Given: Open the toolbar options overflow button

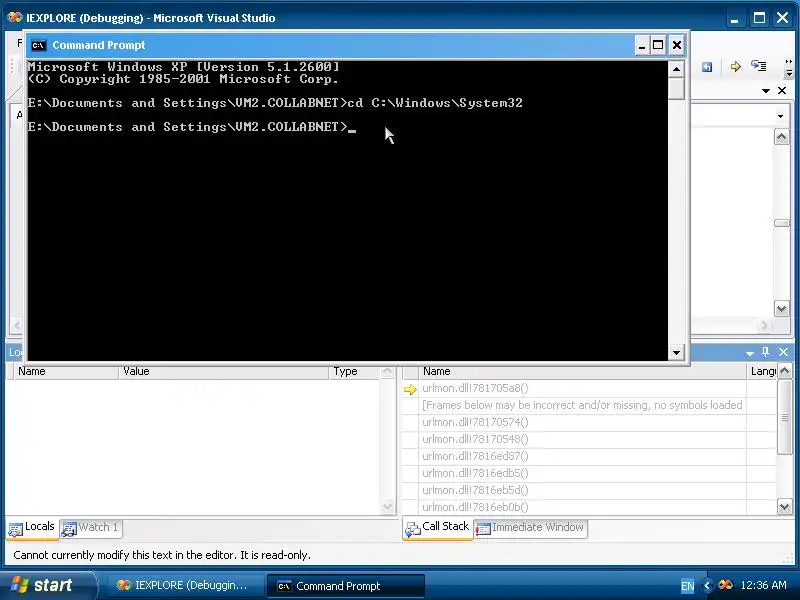Looking at the screenshot, I should [789, 68].
